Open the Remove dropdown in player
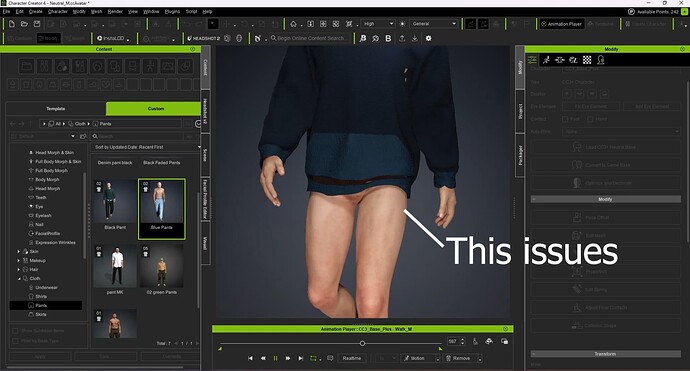Screen dimensions: 690x371 [480, 358]
